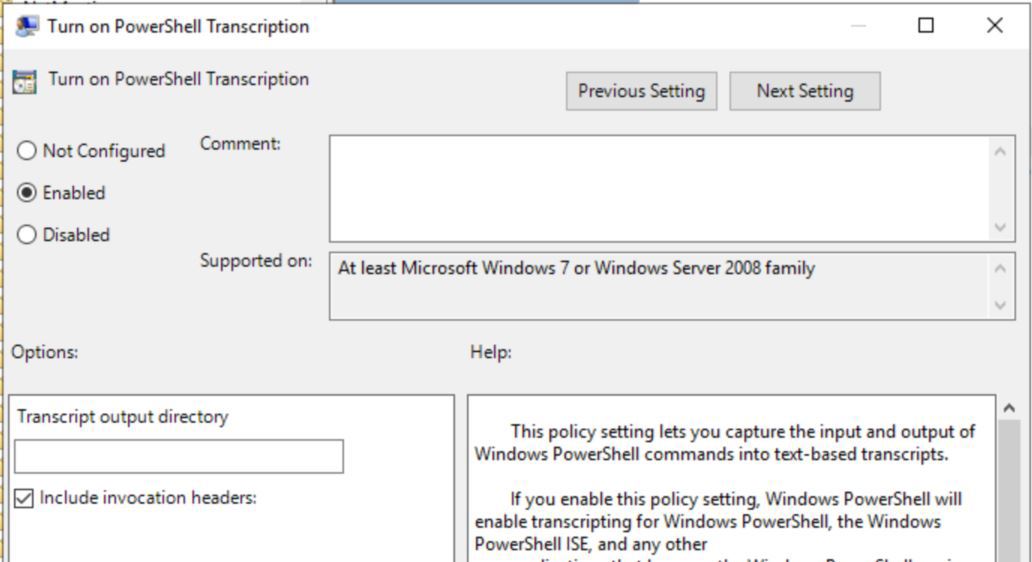Click the Transcript output directory field

[x=179, y=456]
